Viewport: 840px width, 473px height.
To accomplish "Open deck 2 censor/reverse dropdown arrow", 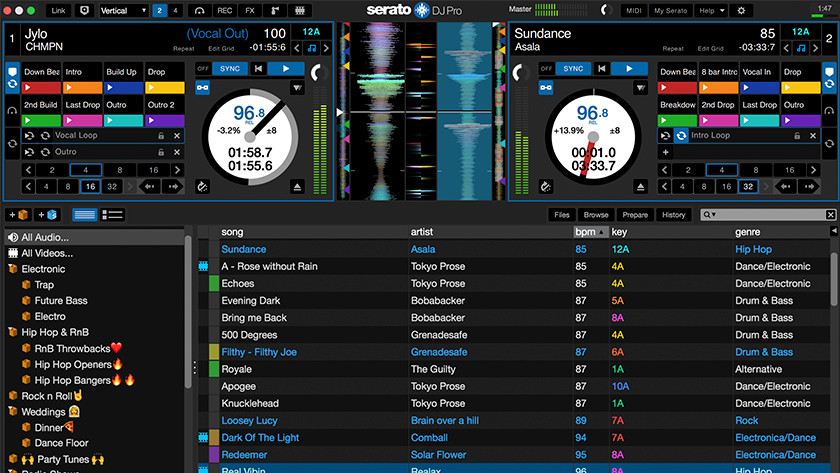I will (x=640, y=87).
